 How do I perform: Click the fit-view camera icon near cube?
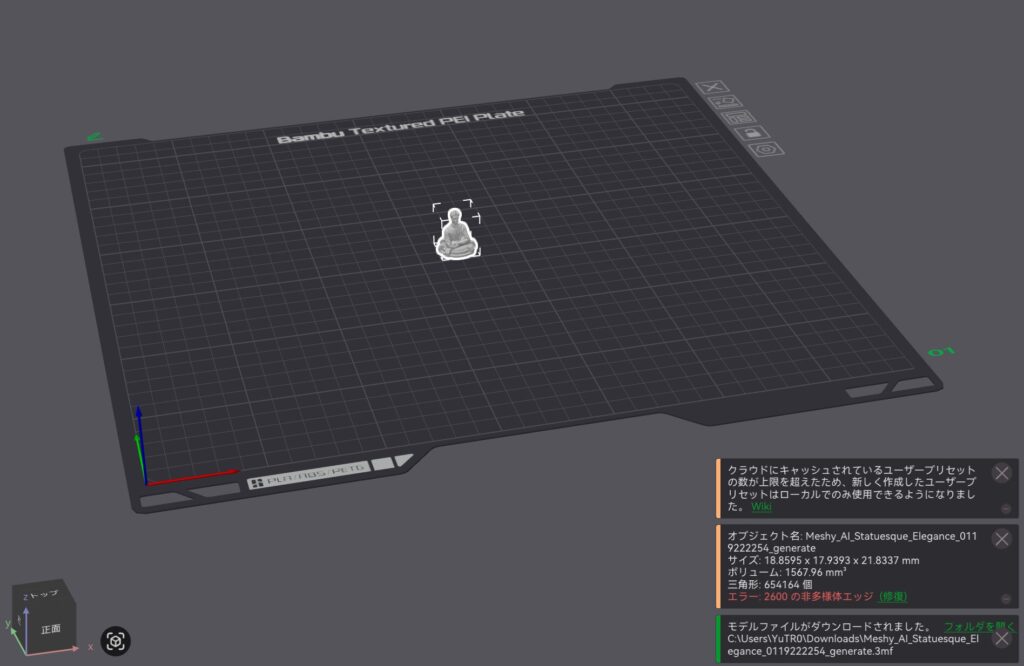(x=116, y=640)
